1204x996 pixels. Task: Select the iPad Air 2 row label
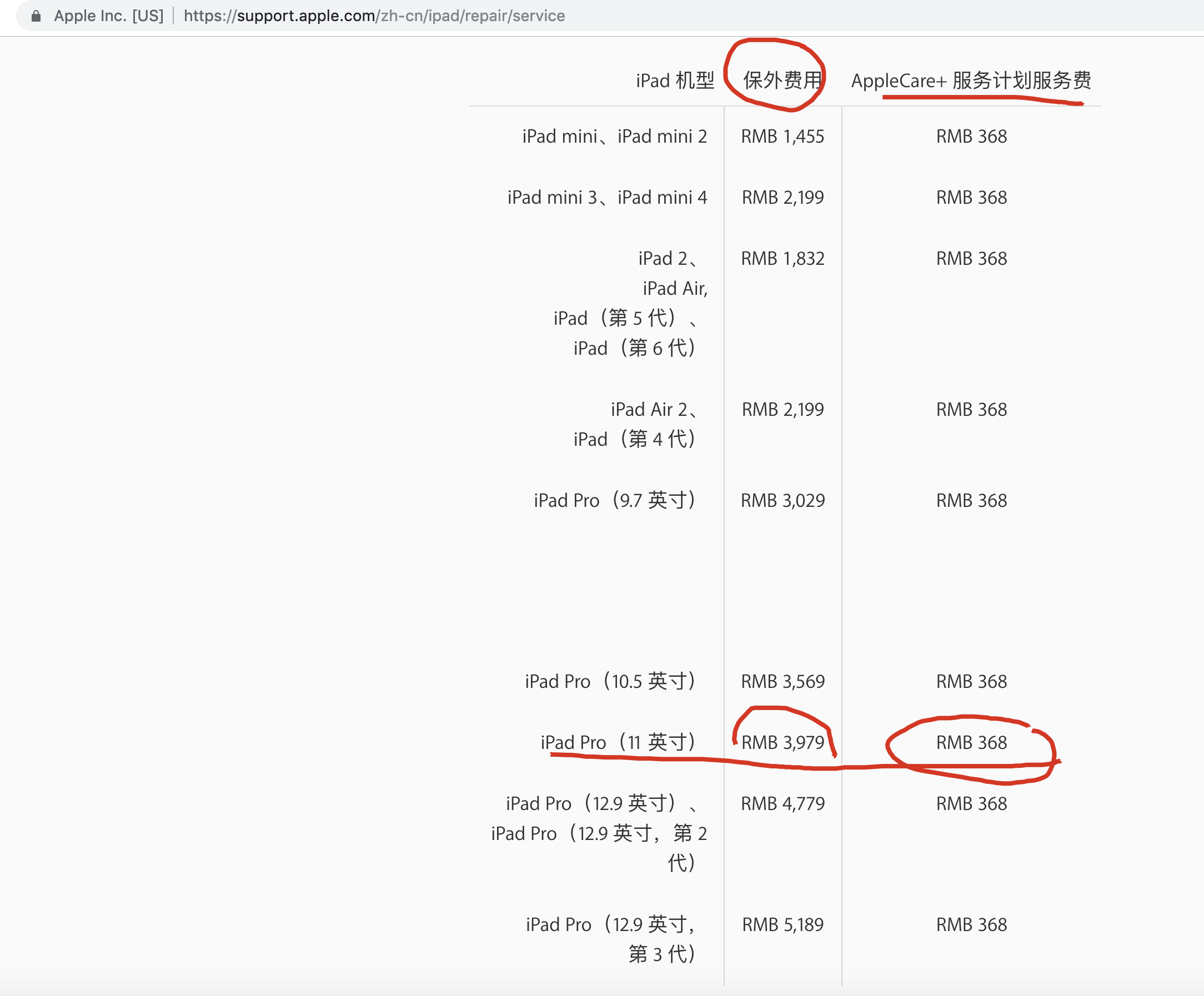click(653, 410)
